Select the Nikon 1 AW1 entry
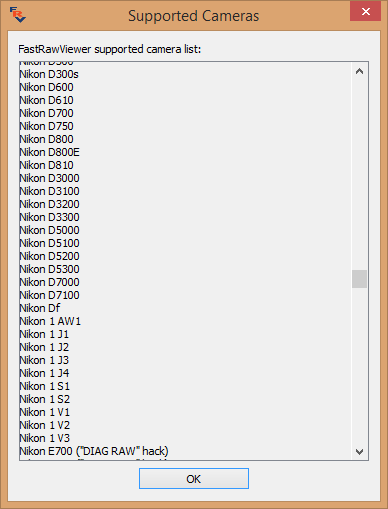 click(50, 321)
